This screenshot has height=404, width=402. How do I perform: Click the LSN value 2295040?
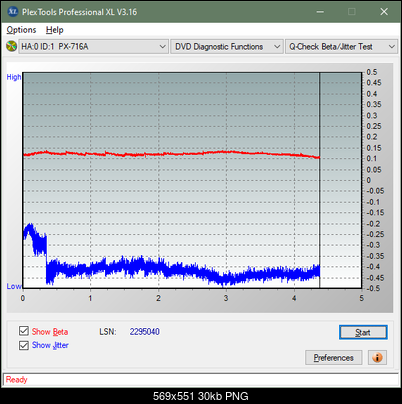pos(145,332)
